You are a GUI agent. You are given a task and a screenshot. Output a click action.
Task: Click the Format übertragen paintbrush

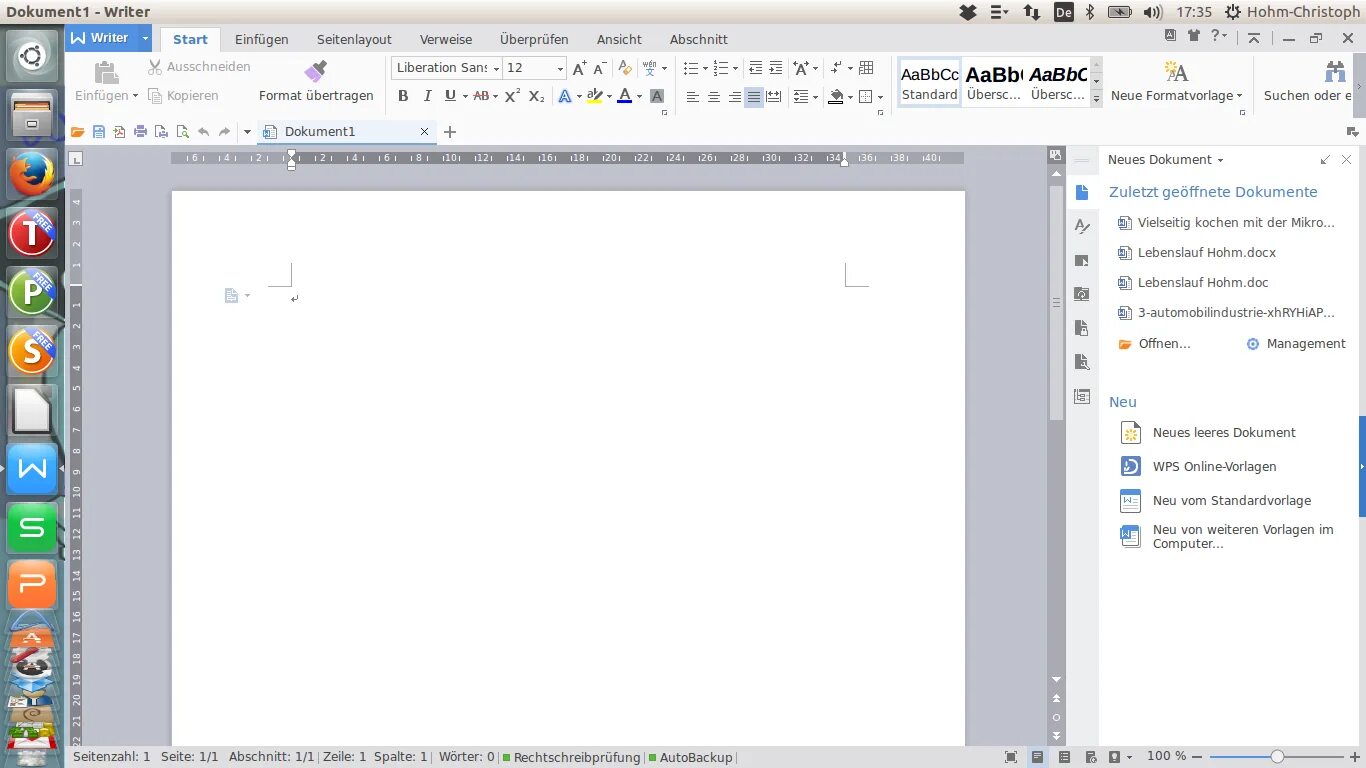tap(316, 71)
